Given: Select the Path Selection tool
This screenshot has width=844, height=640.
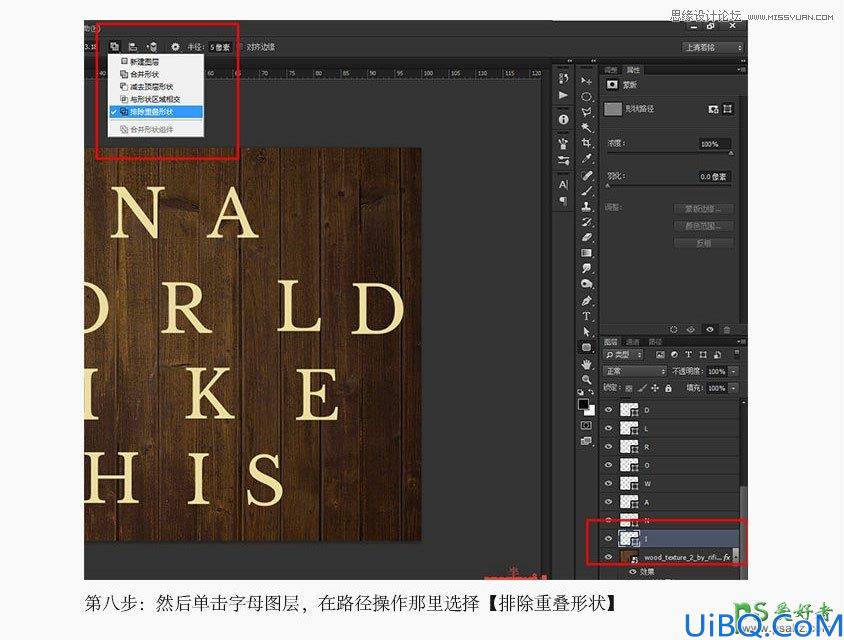Looking at the screenshot, I should pos(586,332).
